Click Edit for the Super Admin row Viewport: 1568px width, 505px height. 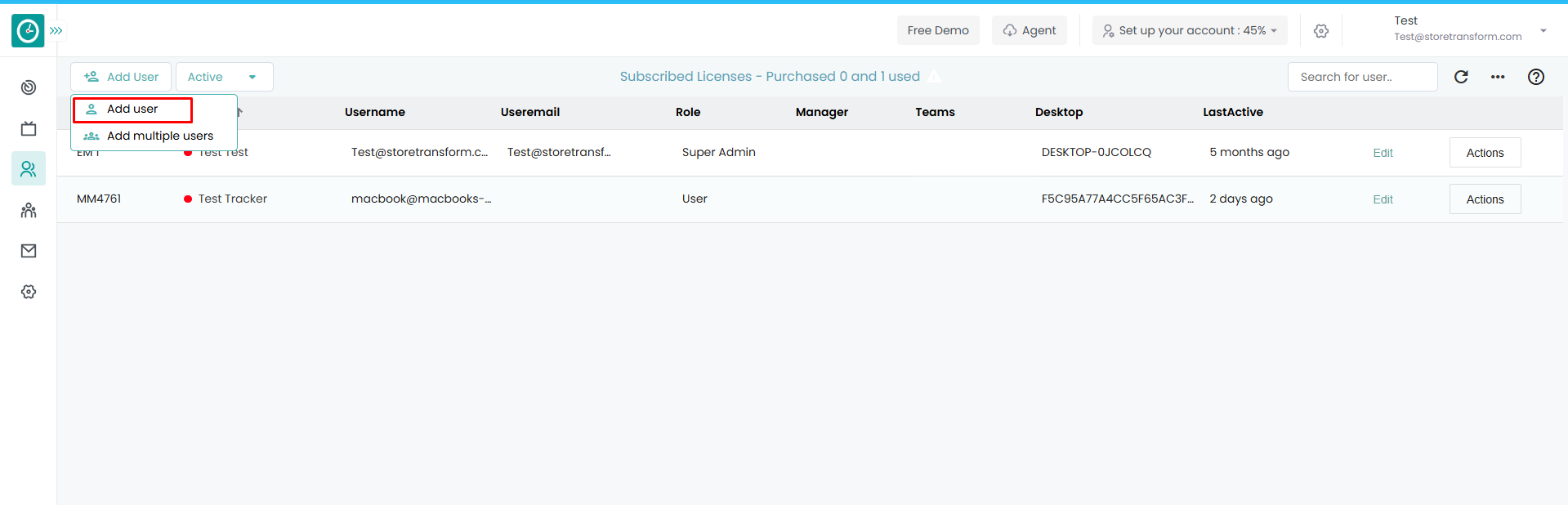pos(1383,153)
